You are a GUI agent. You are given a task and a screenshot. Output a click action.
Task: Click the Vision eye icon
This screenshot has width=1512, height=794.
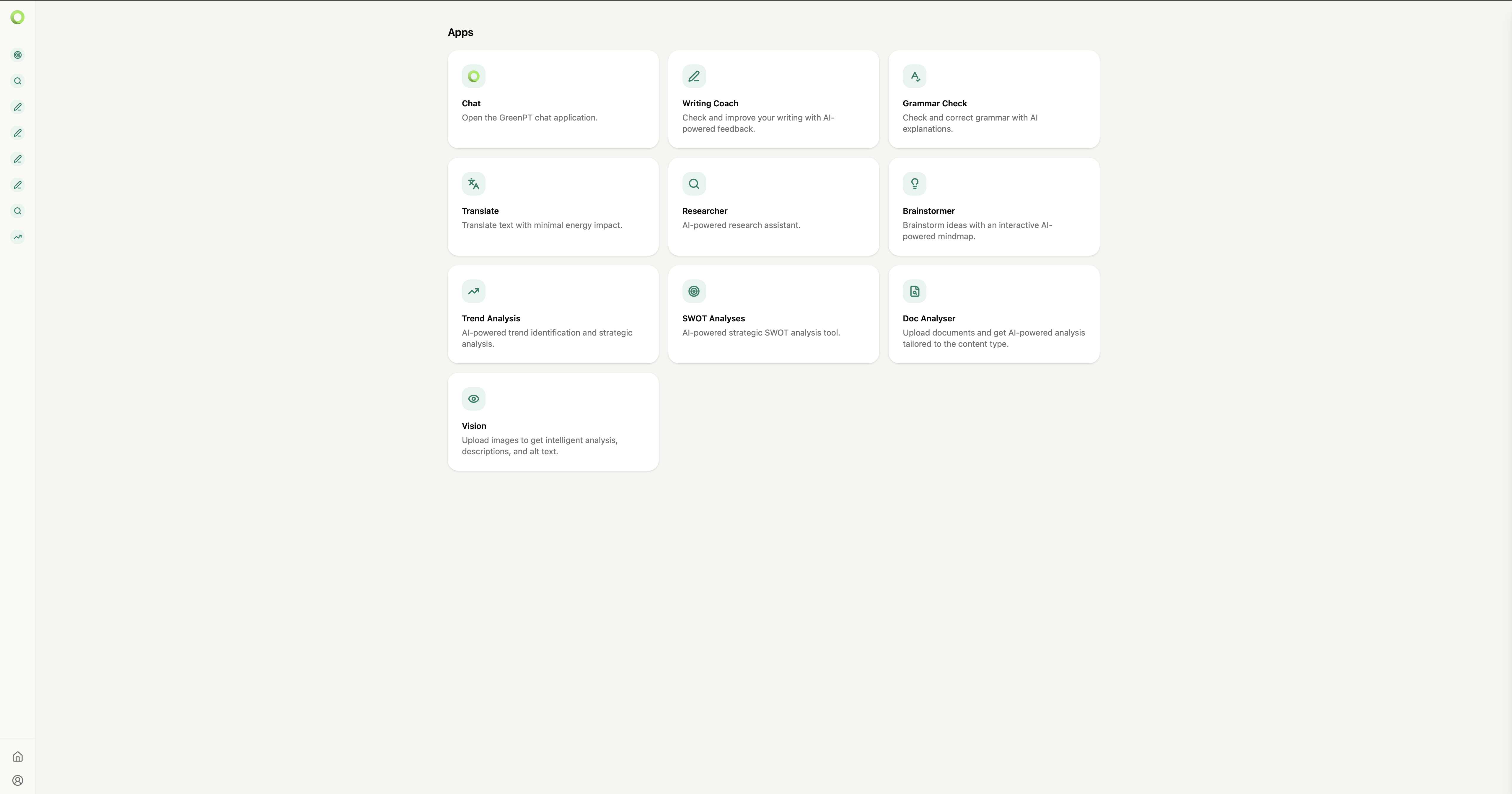tap(473, 399)
